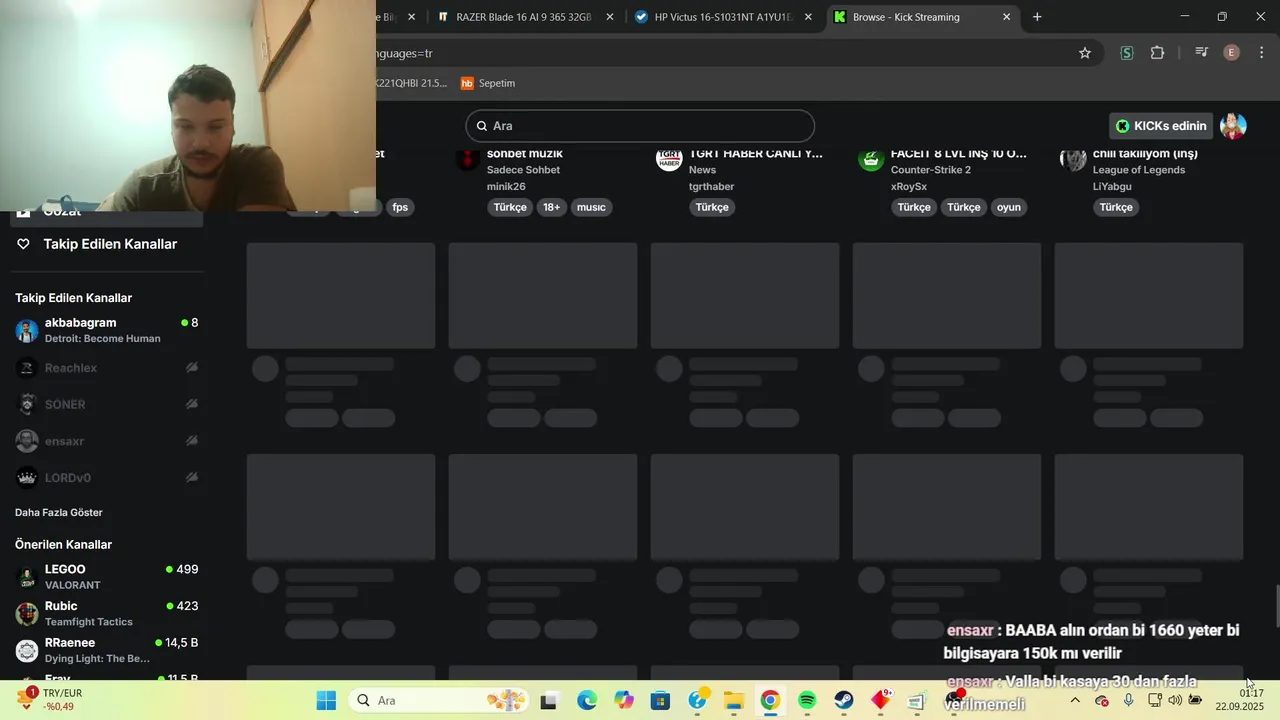Screen dimensions: 1280x720
Task: Open League of Legends category link
Action: pos(1139,170)
